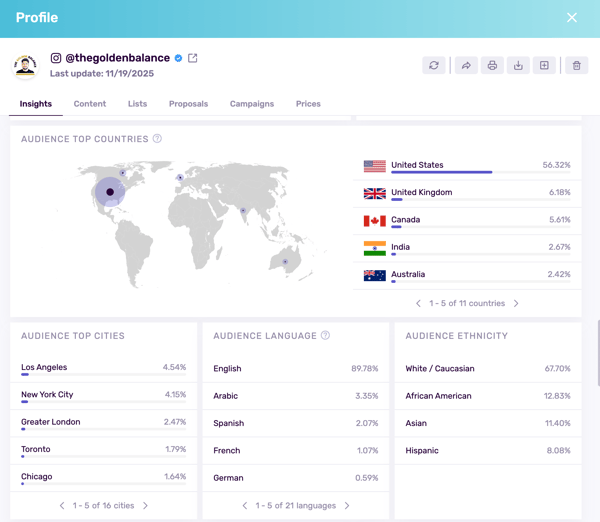Screen dimensions: 600x522
Task: Add the profile to a list with the plus icon
Action: pyautogui.click(x=544, y=66)
